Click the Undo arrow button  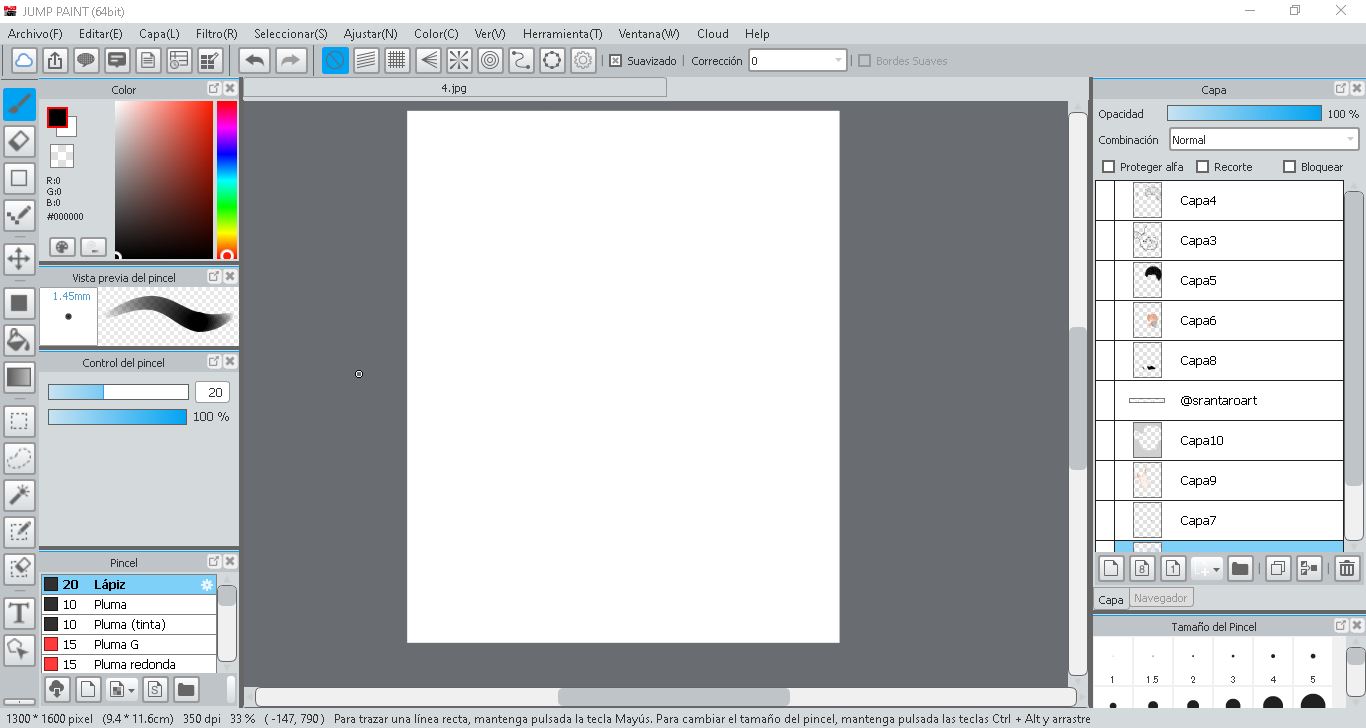click(x=255, y=61)
